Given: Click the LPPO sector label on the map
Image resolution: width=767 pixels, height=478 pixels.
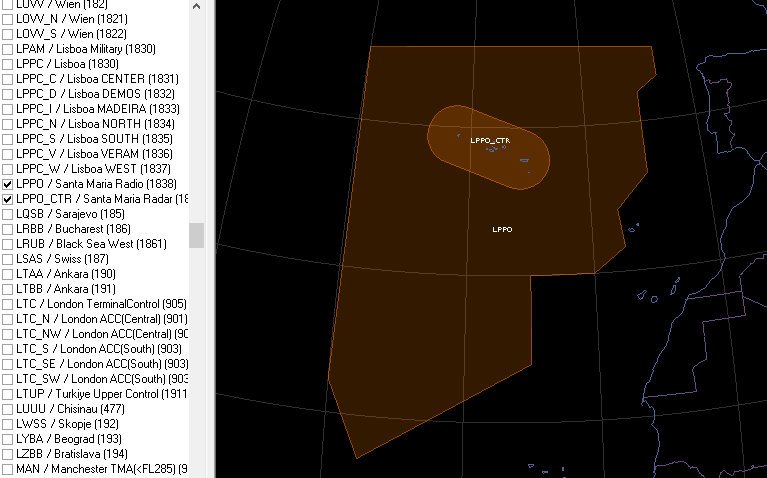Looking at the screenshot, I should [502, 230].
